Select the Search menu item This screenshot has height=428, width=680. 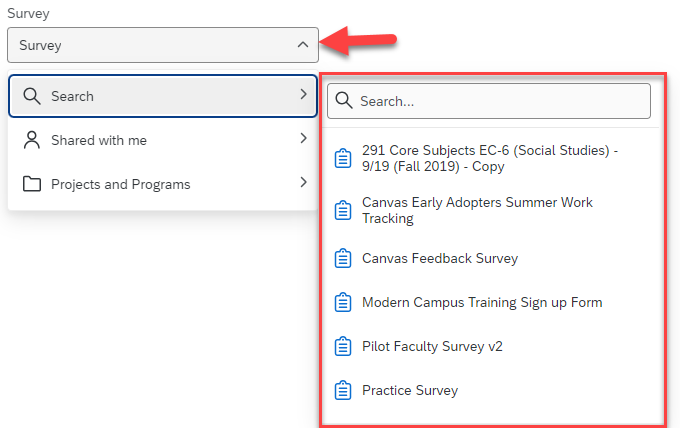point(72,96)
